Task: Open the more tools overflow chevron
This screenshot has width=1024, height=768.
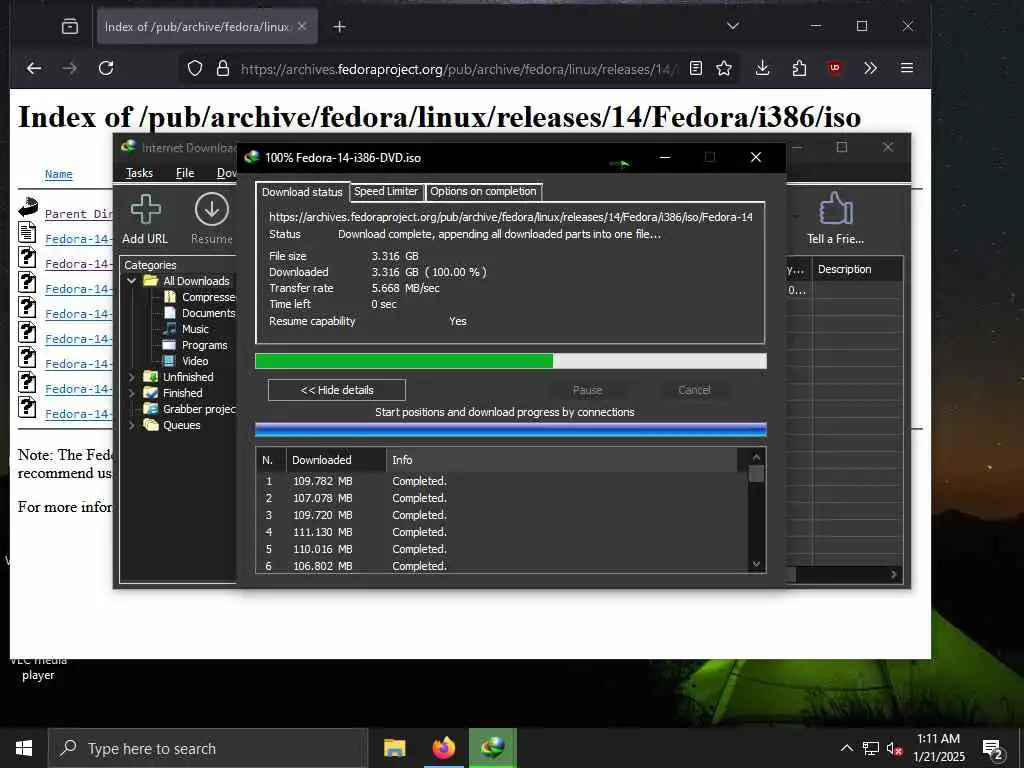Action: 870,68
